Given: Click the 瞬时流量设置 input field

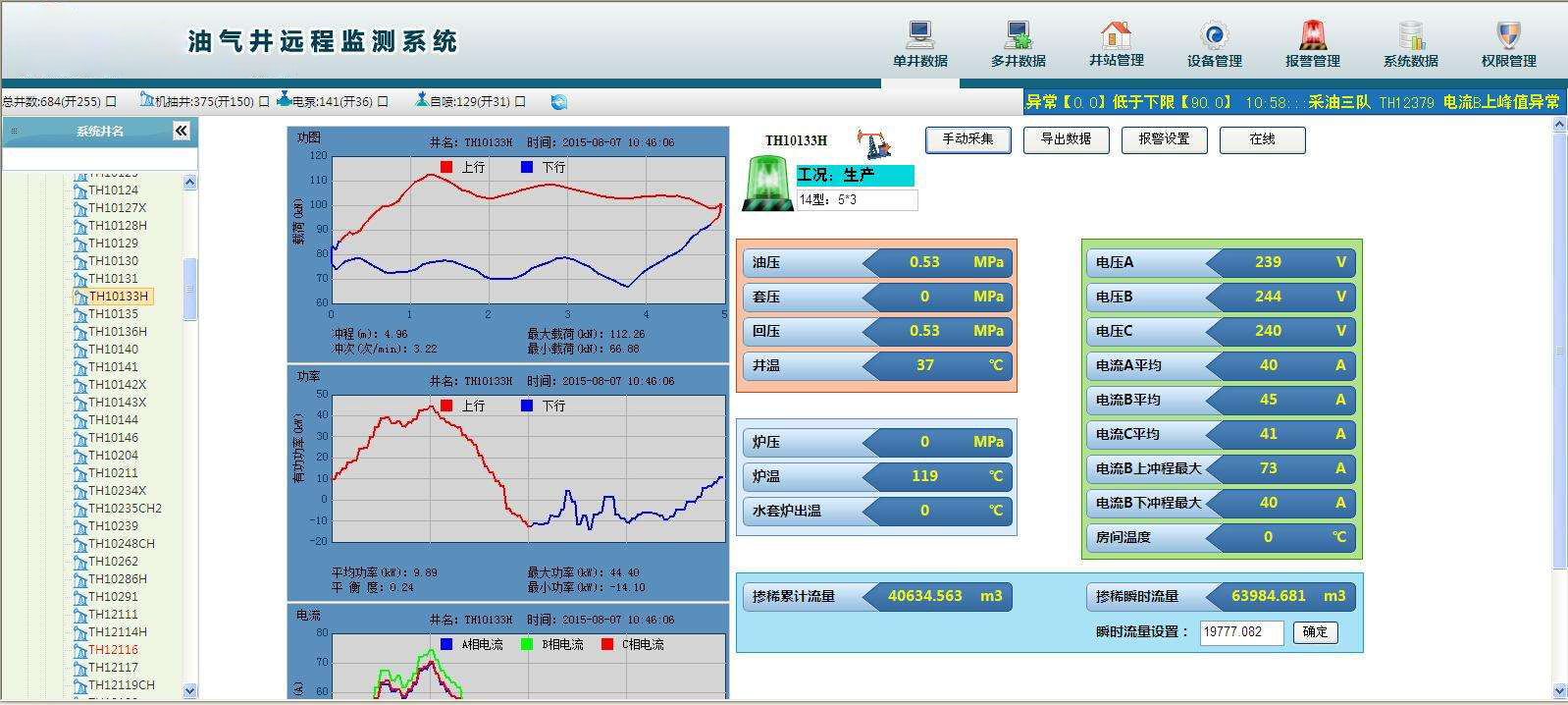Looking at the screenshot, I should (1241, 632).
